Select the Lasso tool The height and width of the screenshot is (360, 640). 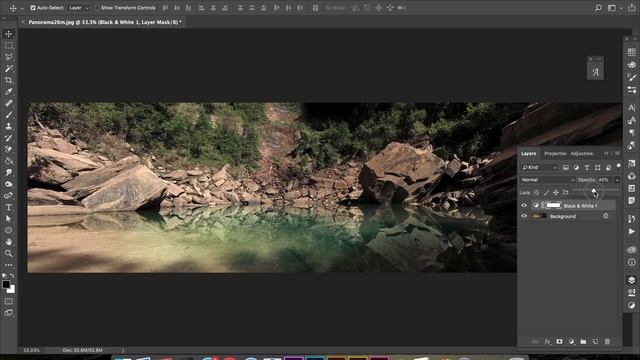[x=9, y=57]
